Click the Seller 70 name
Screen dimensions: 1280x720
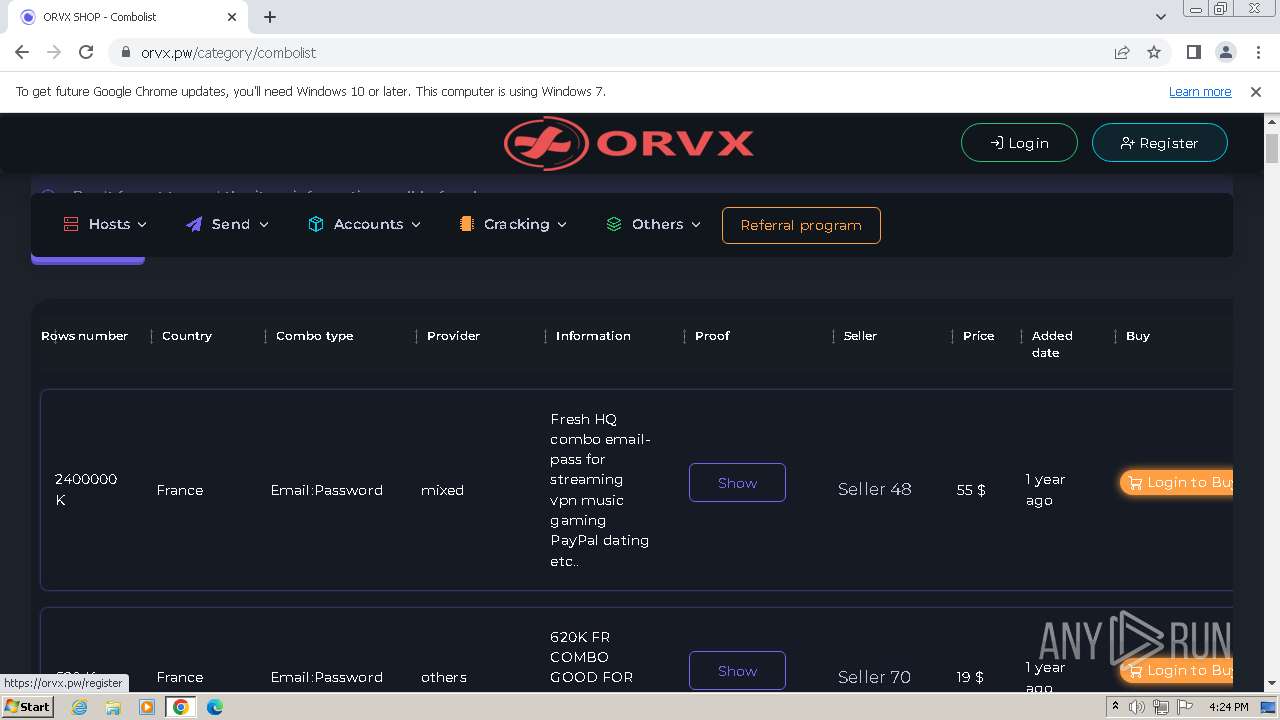tap(875, 677)
